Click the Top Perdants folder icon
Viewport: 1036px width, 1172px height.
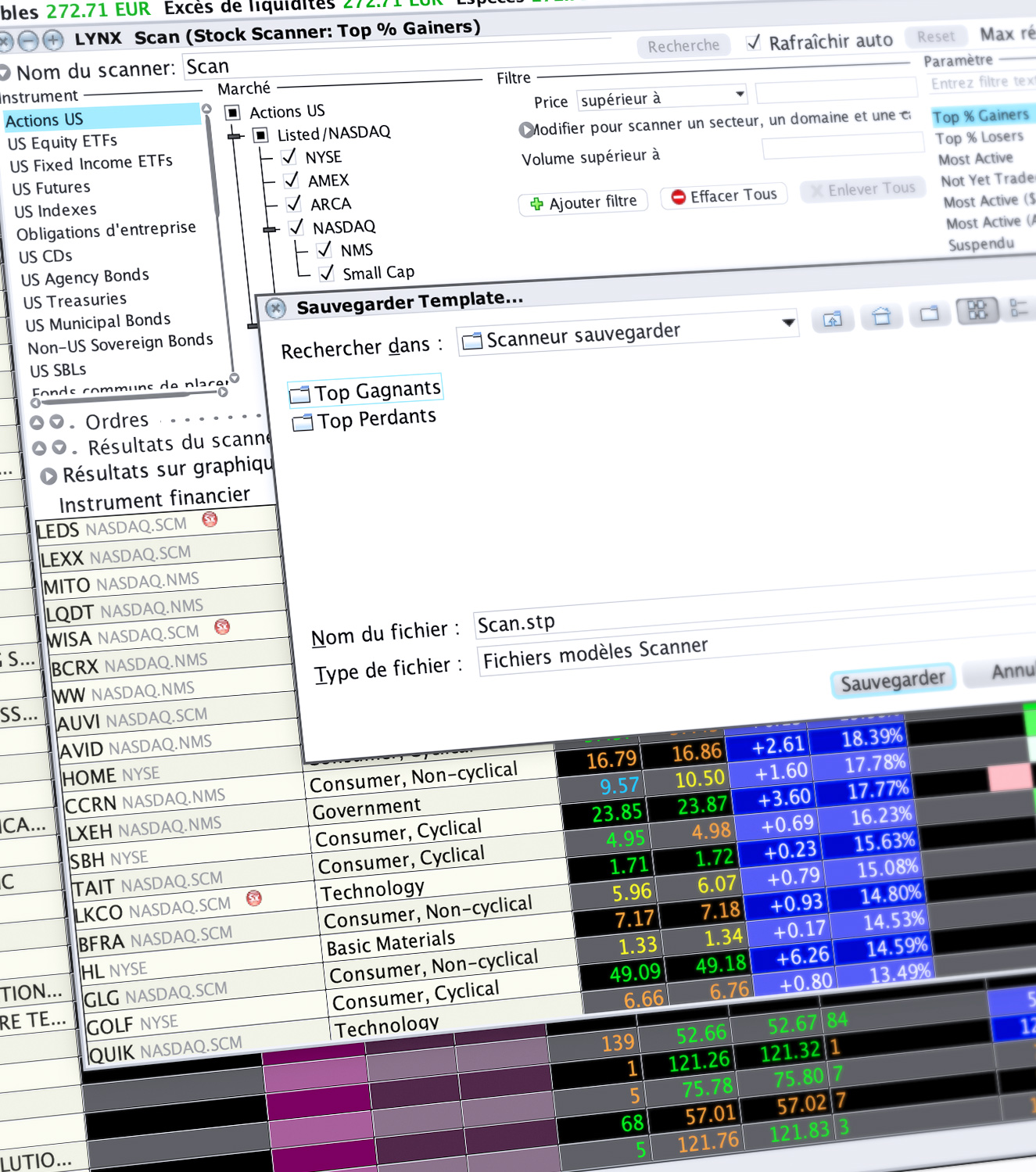[x=303, y=424]
